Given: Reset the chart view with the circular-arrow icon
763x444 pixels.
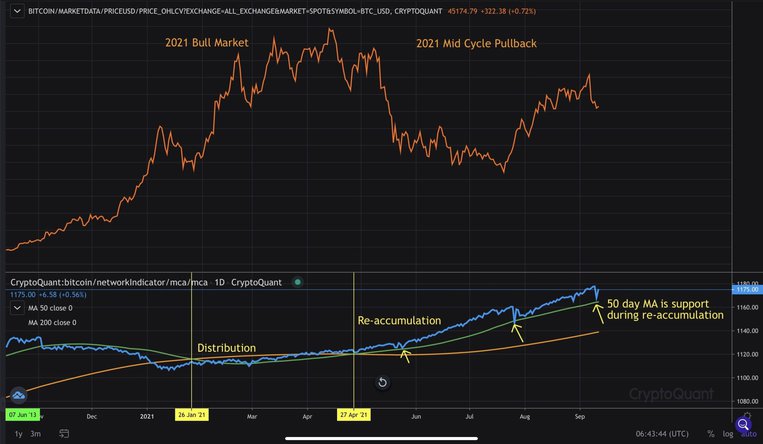Looking at the screenshot, I should click(x=382, y=383).
